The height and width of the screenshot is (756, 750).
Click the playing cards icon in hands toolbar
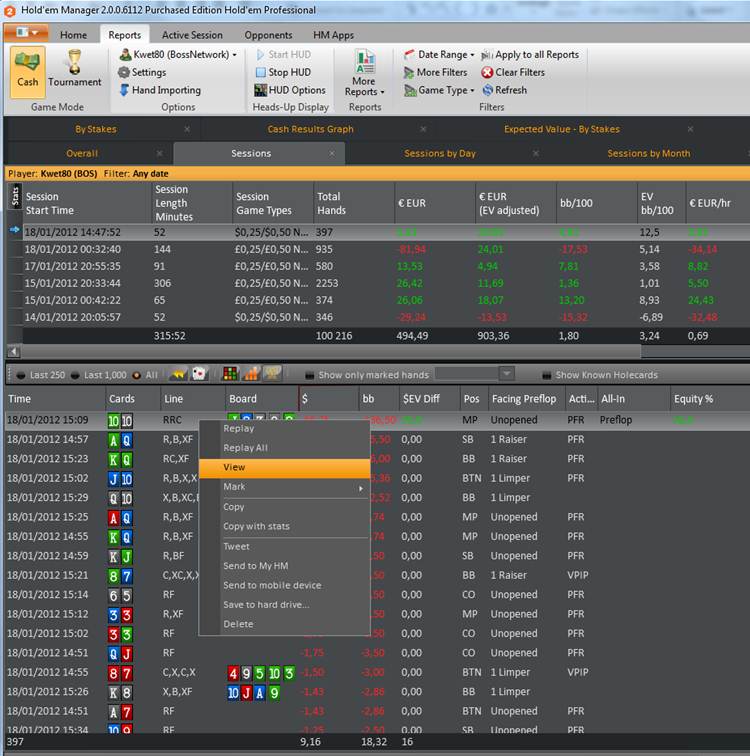199,374
